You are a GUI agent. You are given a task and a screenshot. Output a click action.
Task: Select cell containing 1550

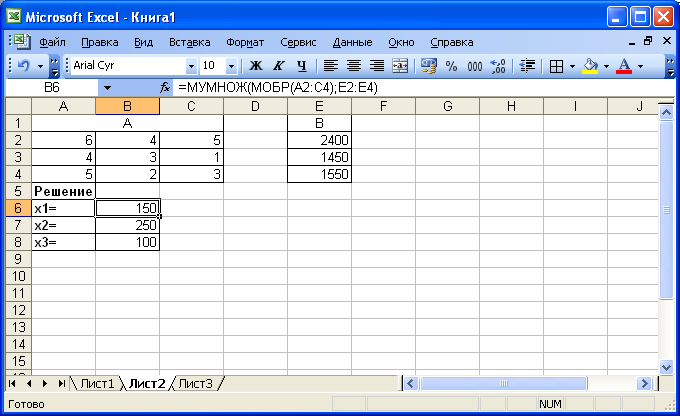319,174
